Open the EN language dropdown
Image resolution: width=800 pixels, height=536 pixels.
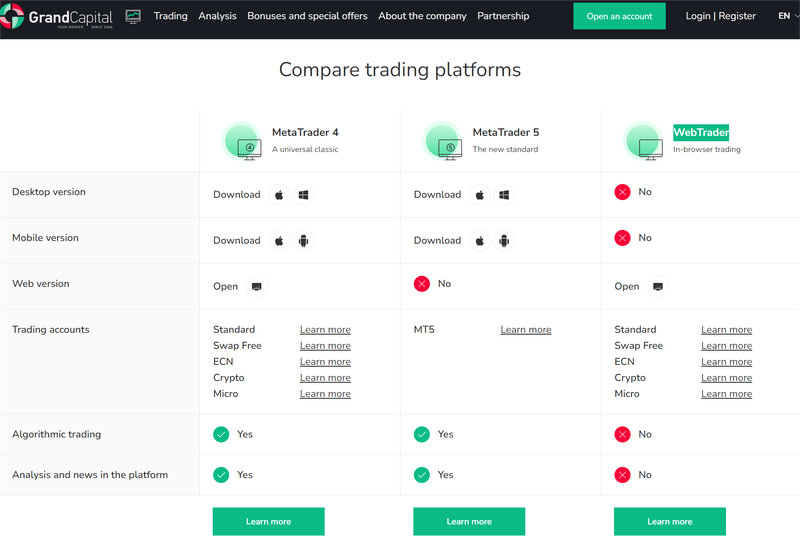788,16
